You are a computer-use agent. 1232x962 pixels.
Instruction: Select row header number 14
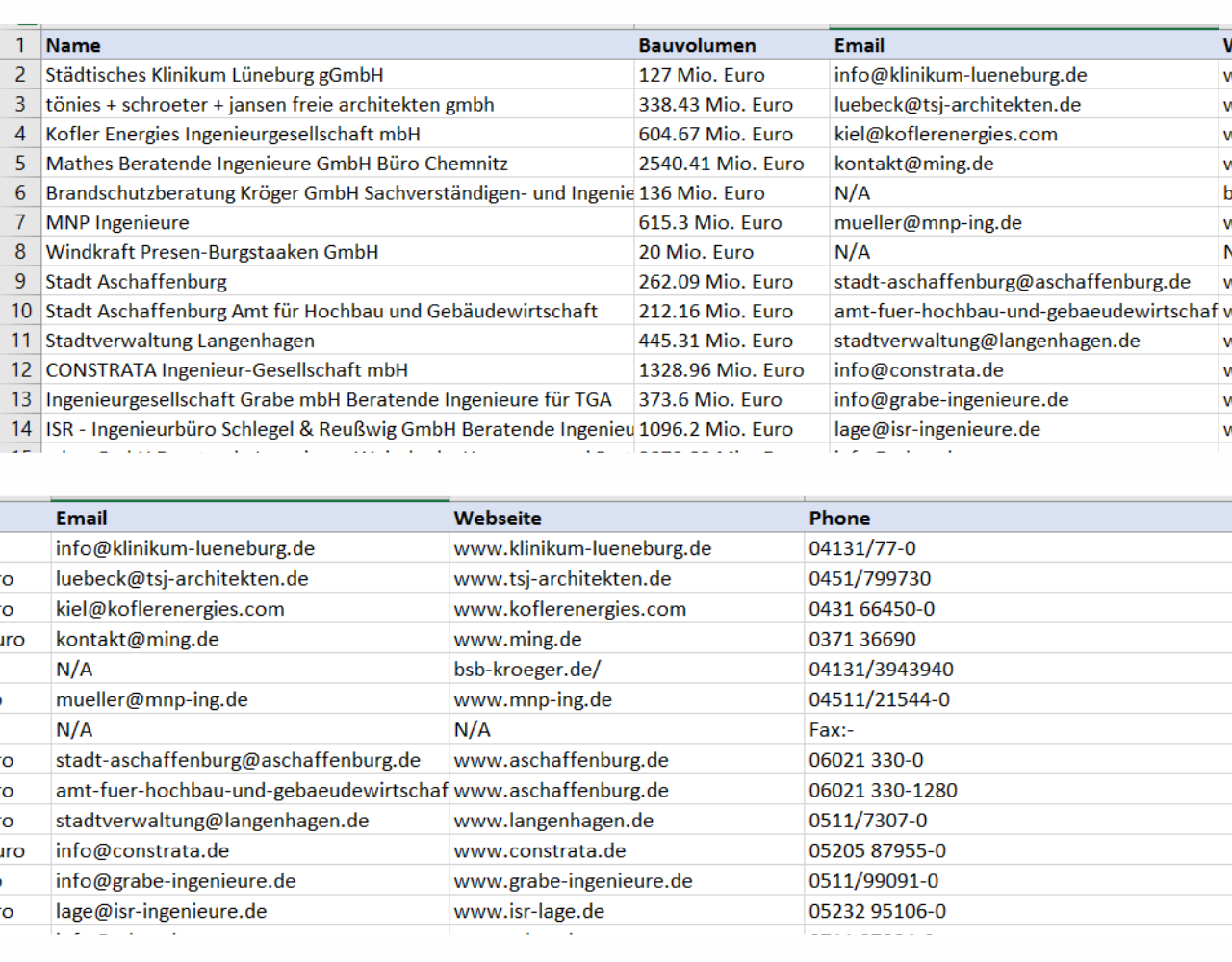coord(20,429)
